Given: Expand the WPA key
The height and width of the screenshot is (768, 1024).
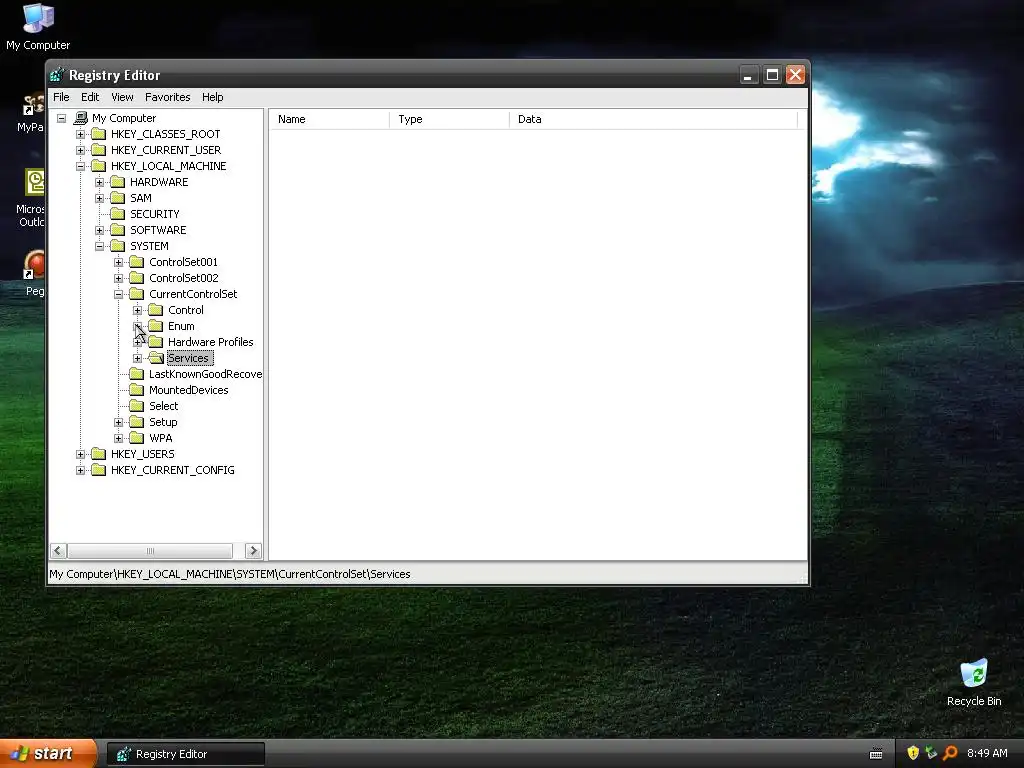Looking at the screenshot, I should tap(118, 438).
